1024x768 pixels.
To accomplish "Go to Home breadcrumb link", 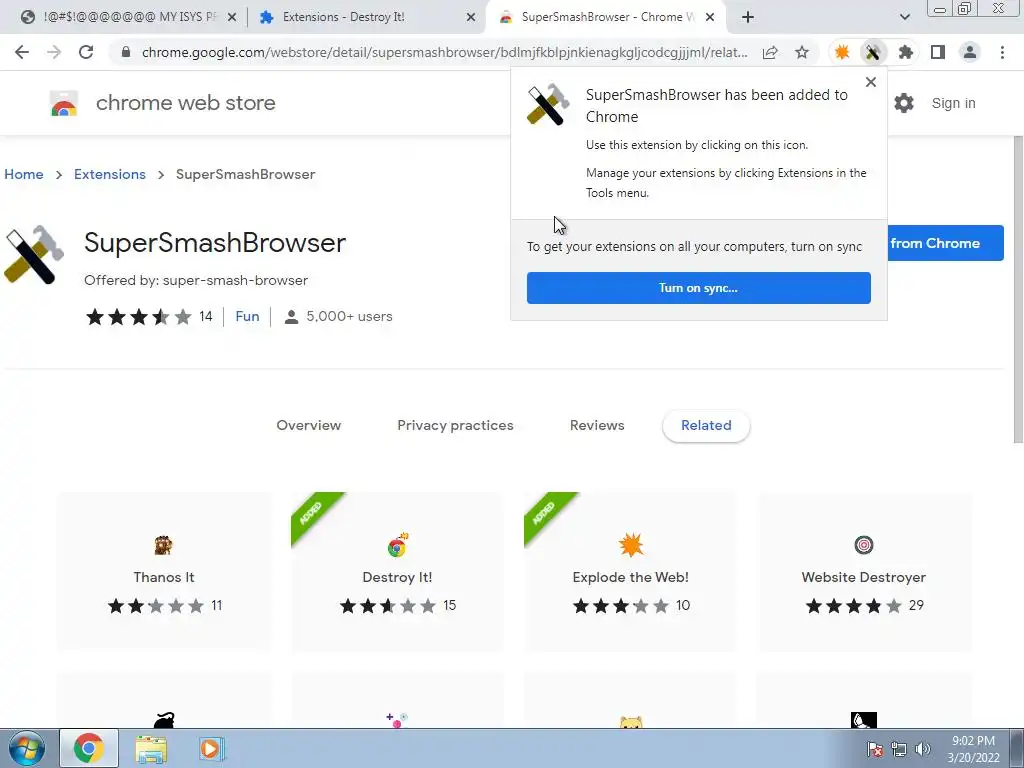I will tap(24, 174).
